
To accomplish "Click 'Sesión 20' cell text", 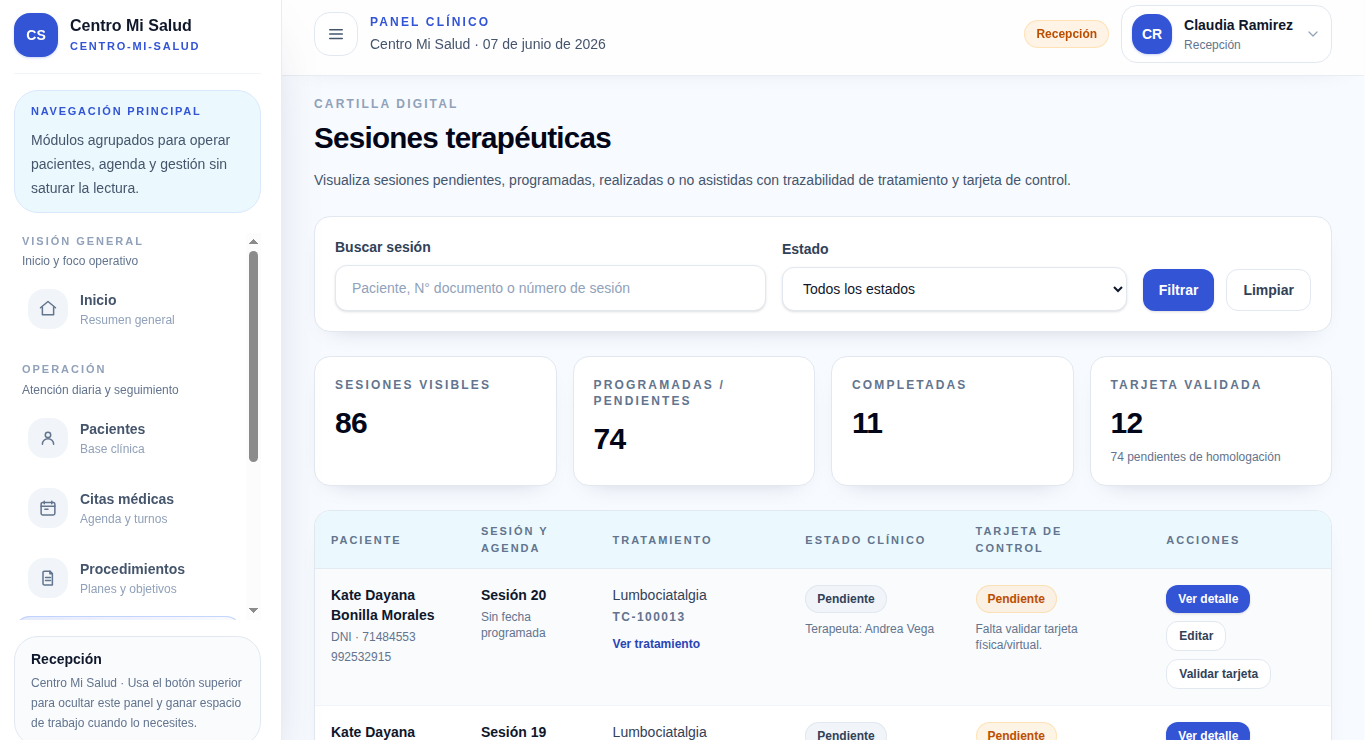I will point(513,595).
